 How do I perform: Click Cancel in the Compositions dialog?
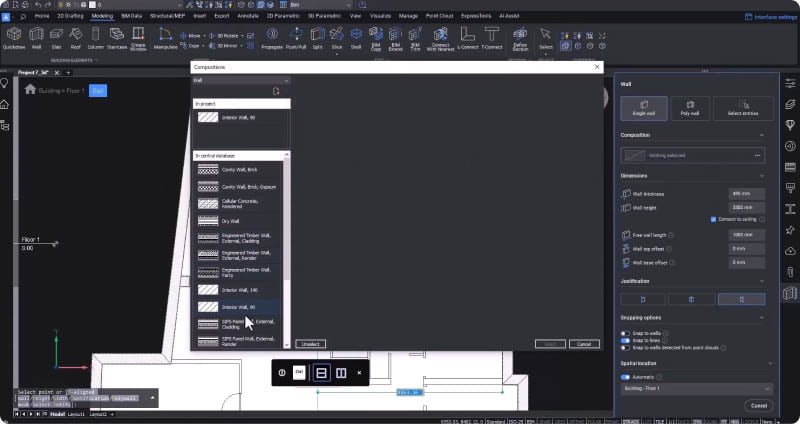tap(584, 344)
